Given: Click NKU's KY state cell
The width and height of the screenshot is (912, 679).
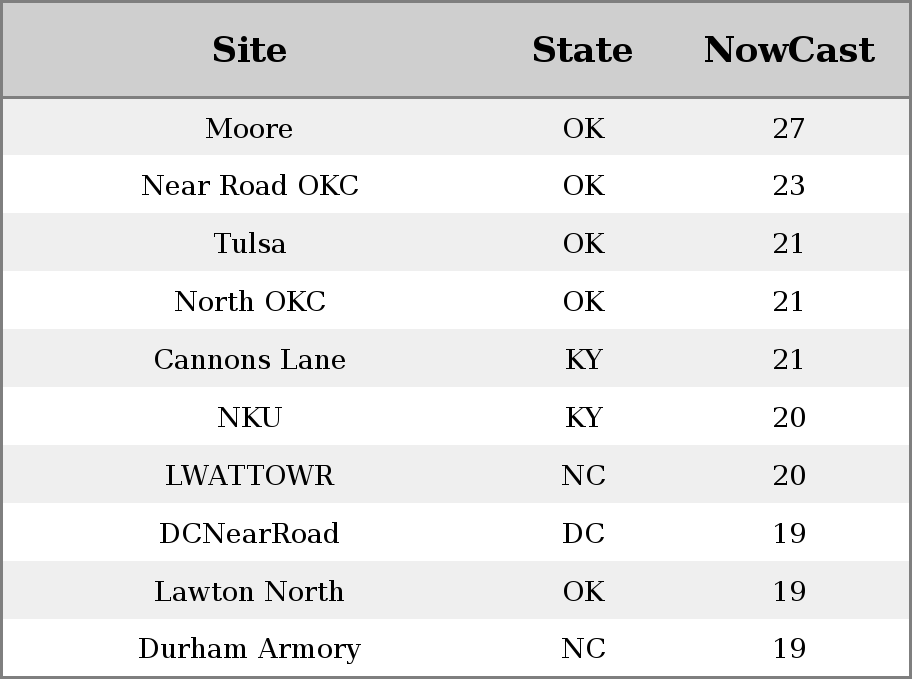Looking at the screenshot, I should (583, 417).
